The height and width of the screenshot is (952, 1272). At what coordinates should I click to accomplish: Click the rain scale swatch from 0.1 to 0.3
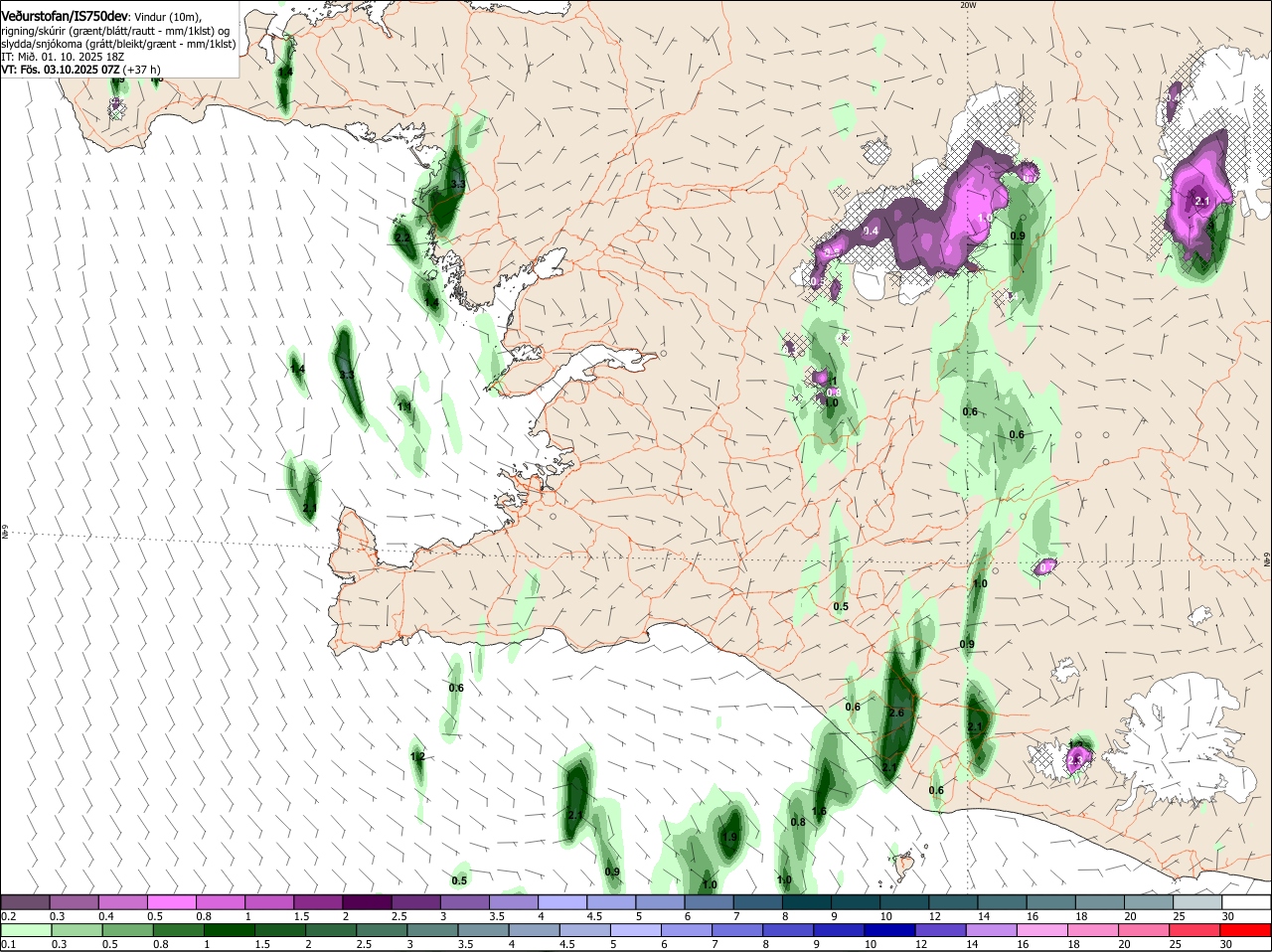pos(25,930)
